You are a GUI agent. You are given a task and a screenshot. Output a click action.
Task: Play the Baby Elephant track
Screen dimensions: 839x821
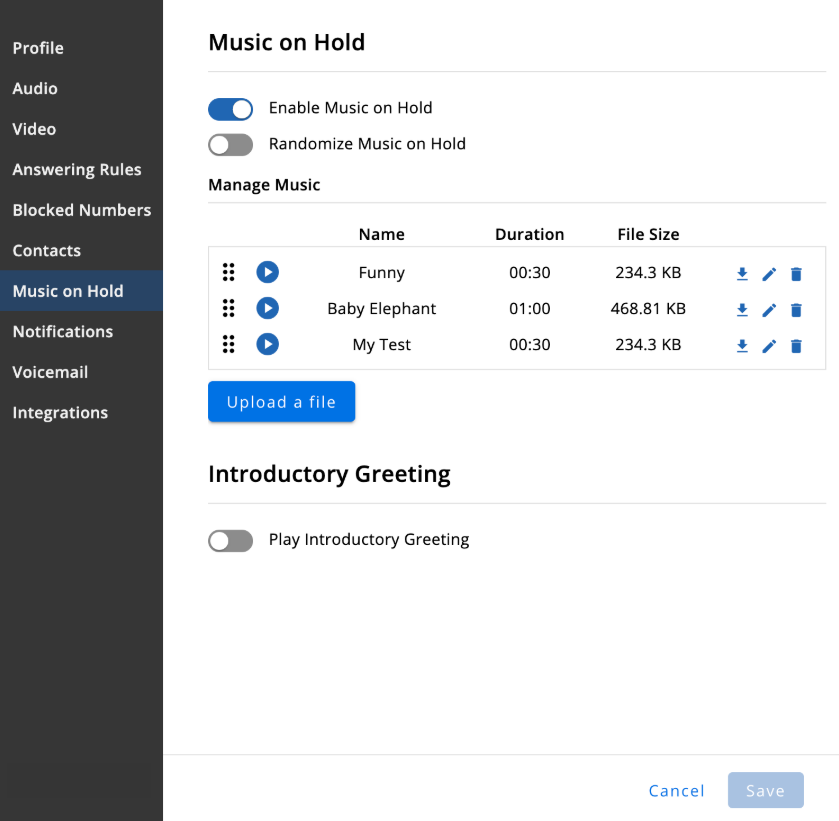(268, 308)
